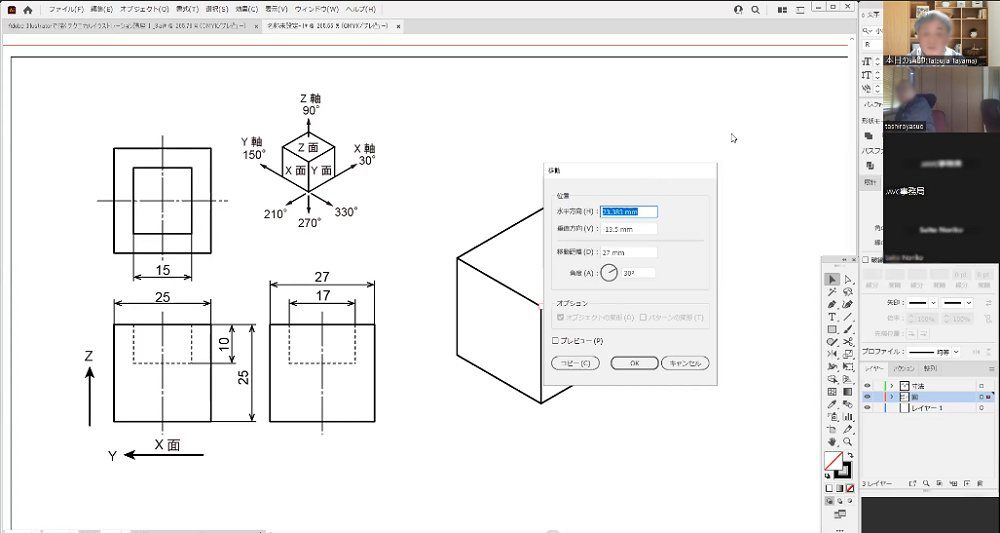
Task: Enable the プレビュー (P) checkbox
Action: click(555, 340)
